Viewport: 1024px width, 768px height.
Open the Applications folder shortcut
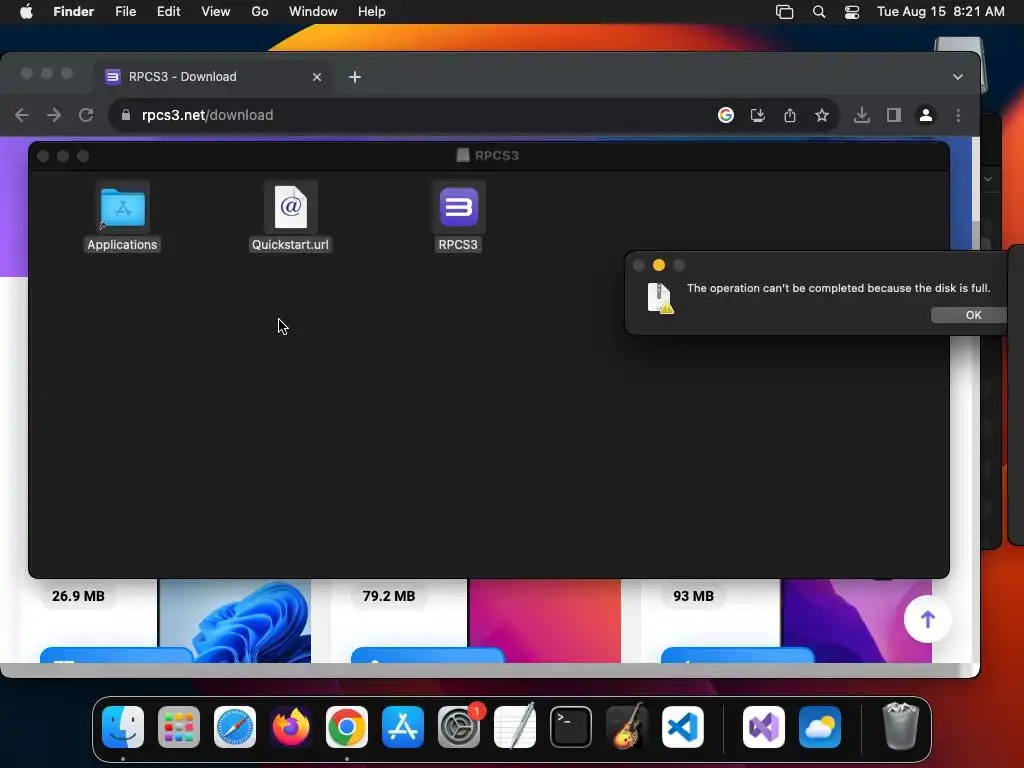[122, 216]
